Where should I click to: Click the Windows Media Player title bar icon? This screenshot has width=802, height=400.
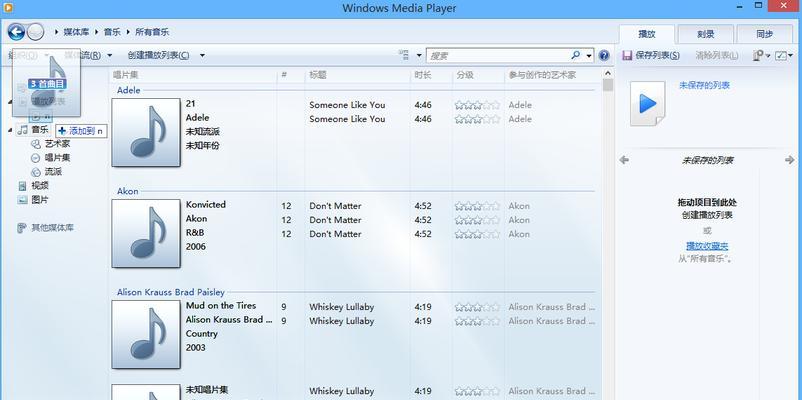point(7,7)
